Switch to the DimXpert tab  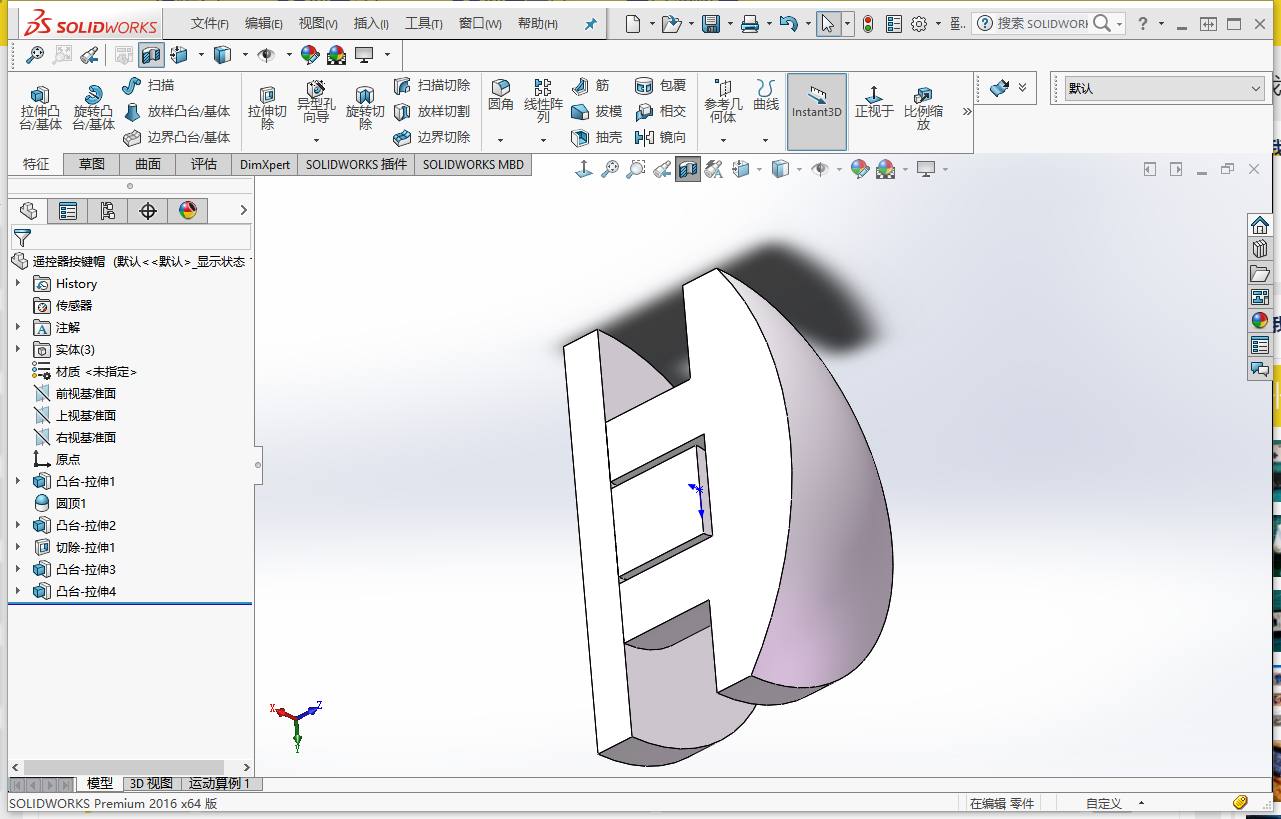265,164
